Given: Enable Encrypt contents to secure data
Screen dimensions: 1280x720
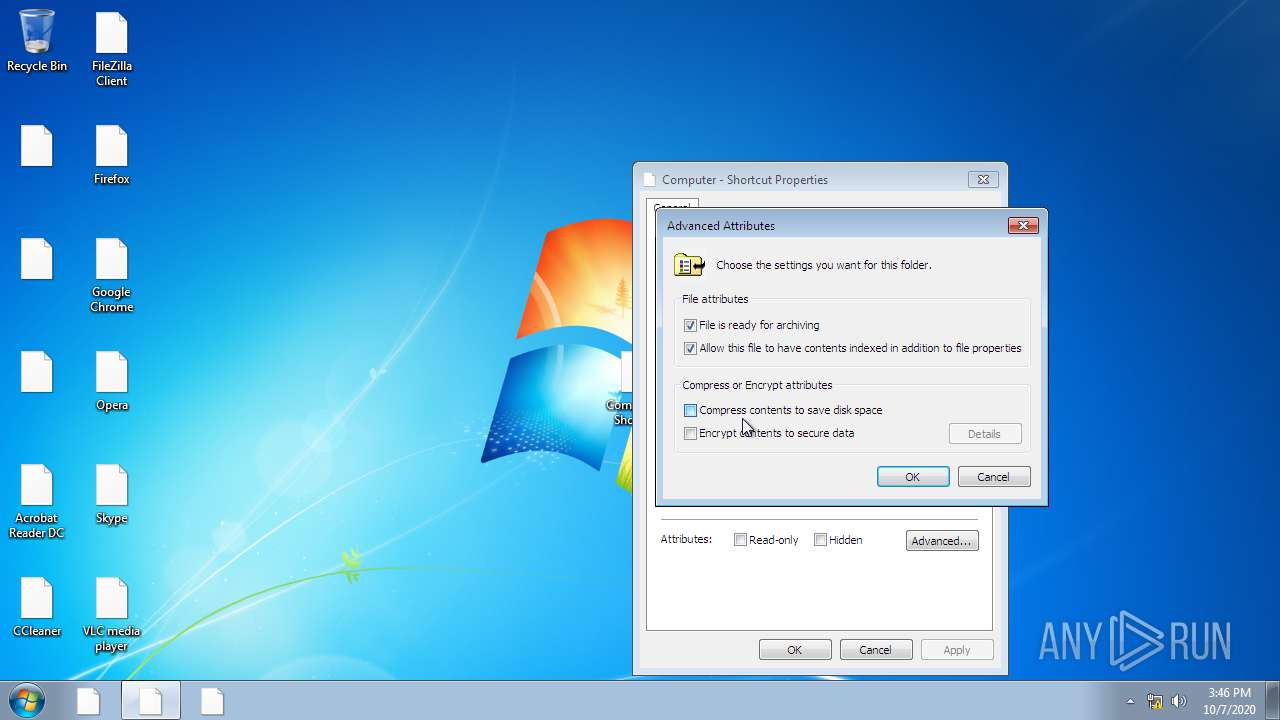Looking at the screenshot, I should tap(690, 433).
